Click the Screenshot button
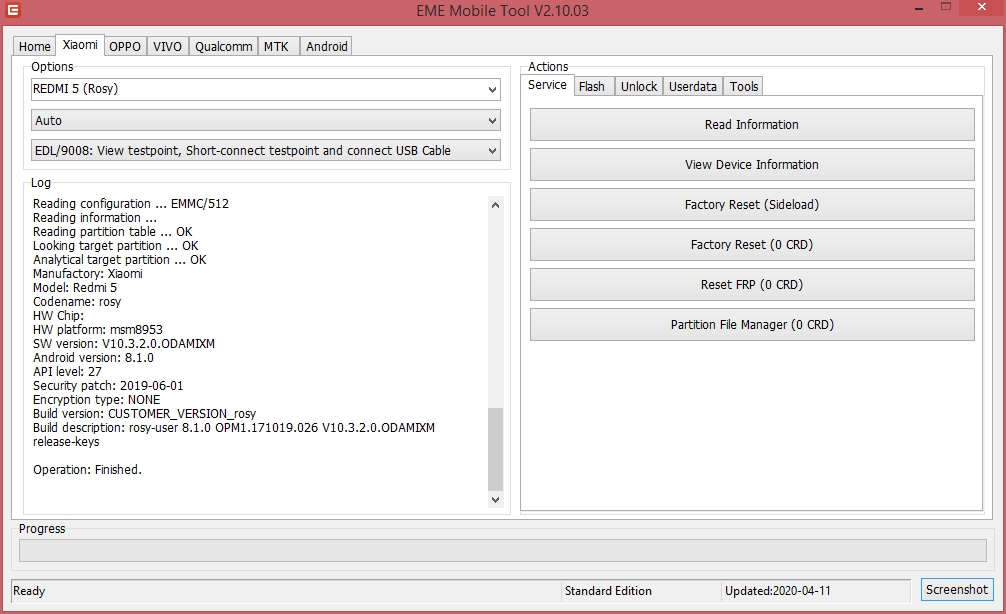 pyautogui.click(x=957, y=590)
